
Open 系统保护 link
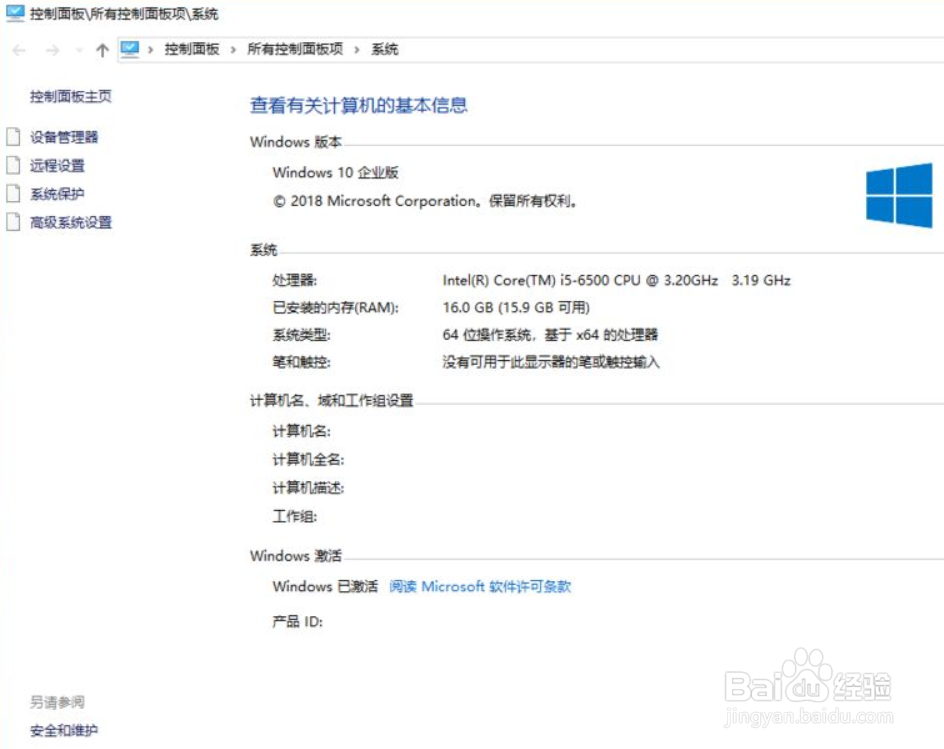[57, 194]
